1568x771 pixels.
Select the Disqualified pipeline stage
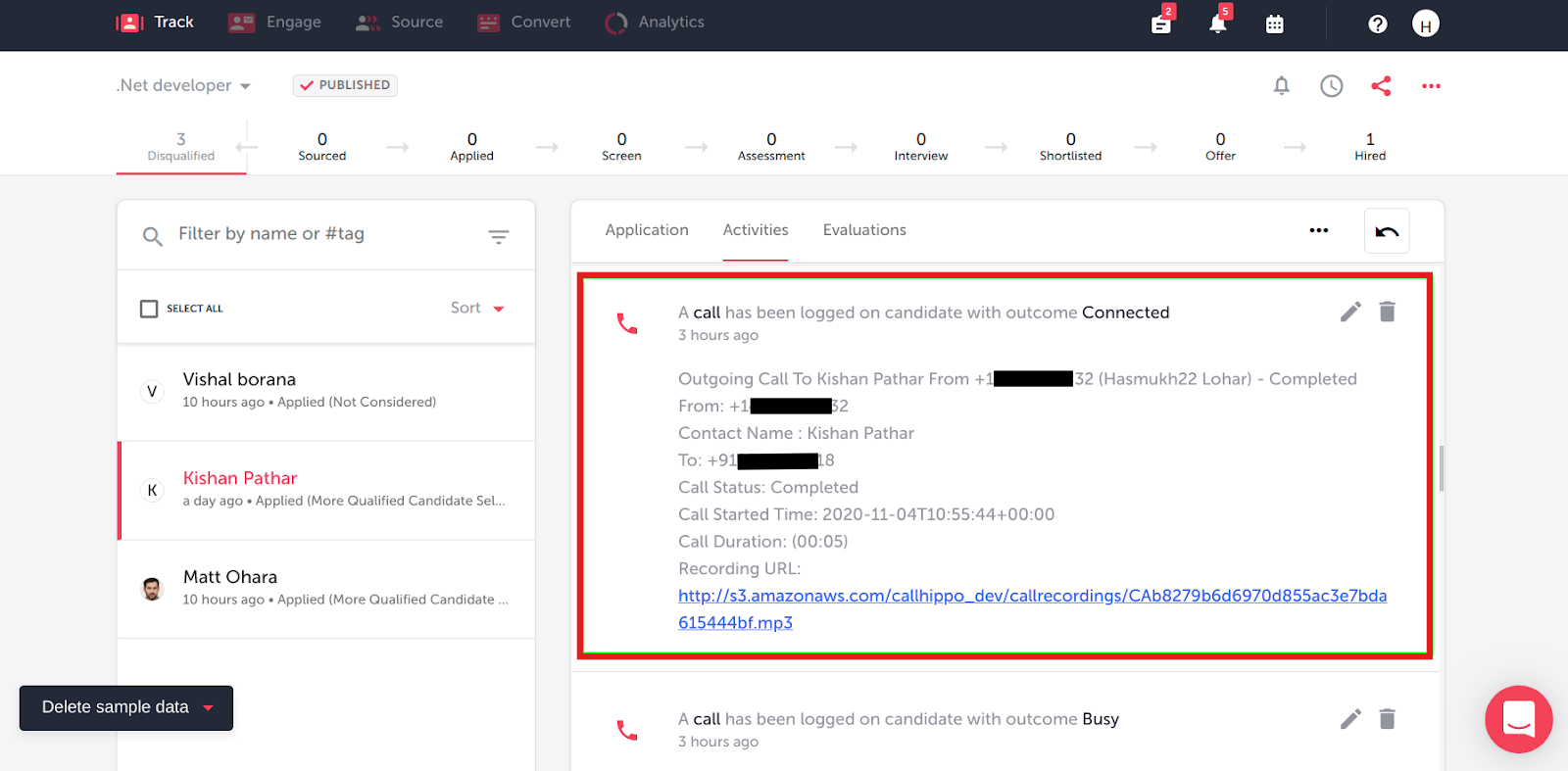pyautogui.click(x=181, y=147)
